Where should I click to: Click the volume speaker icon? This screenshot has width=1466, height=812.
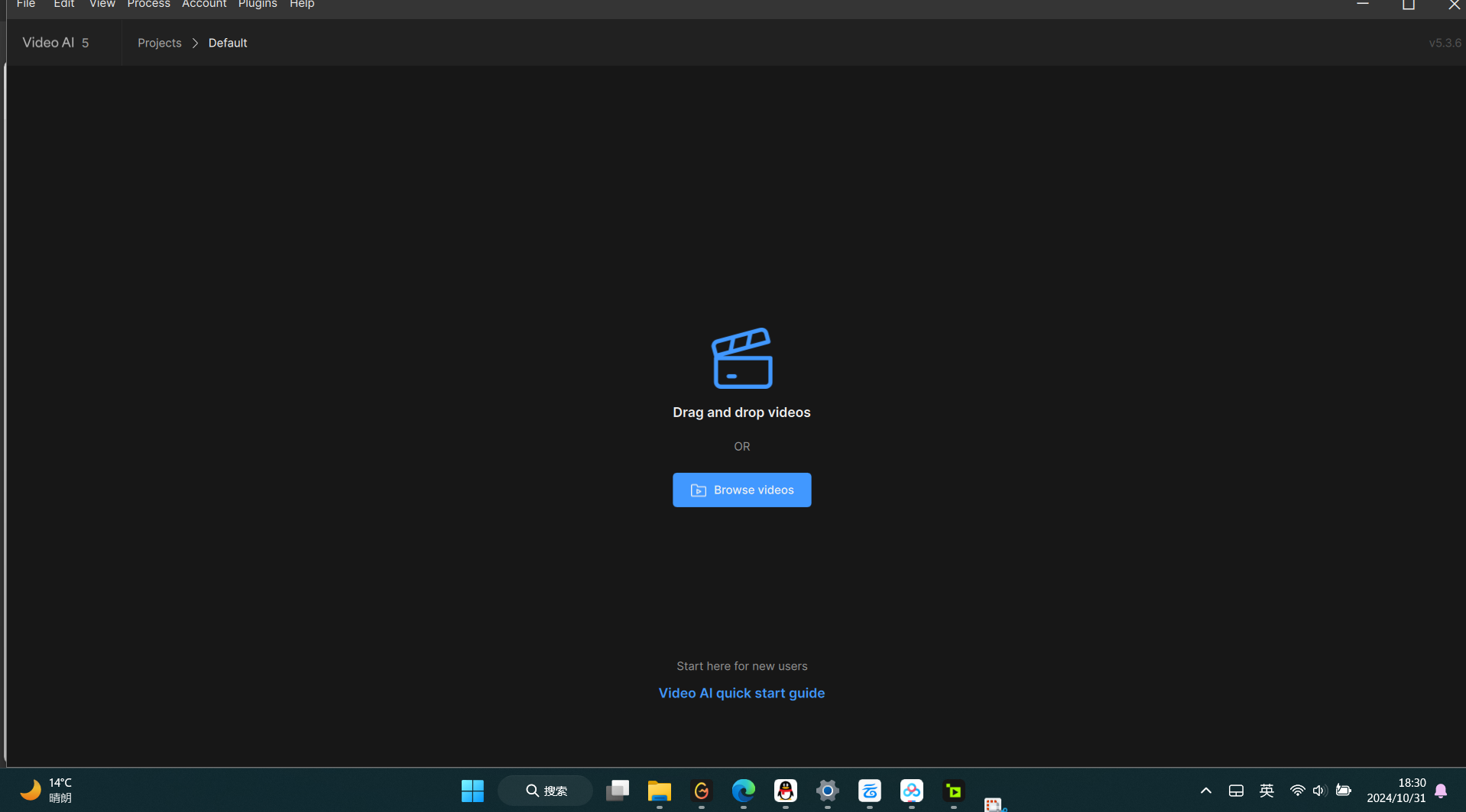coord(1318,791)
